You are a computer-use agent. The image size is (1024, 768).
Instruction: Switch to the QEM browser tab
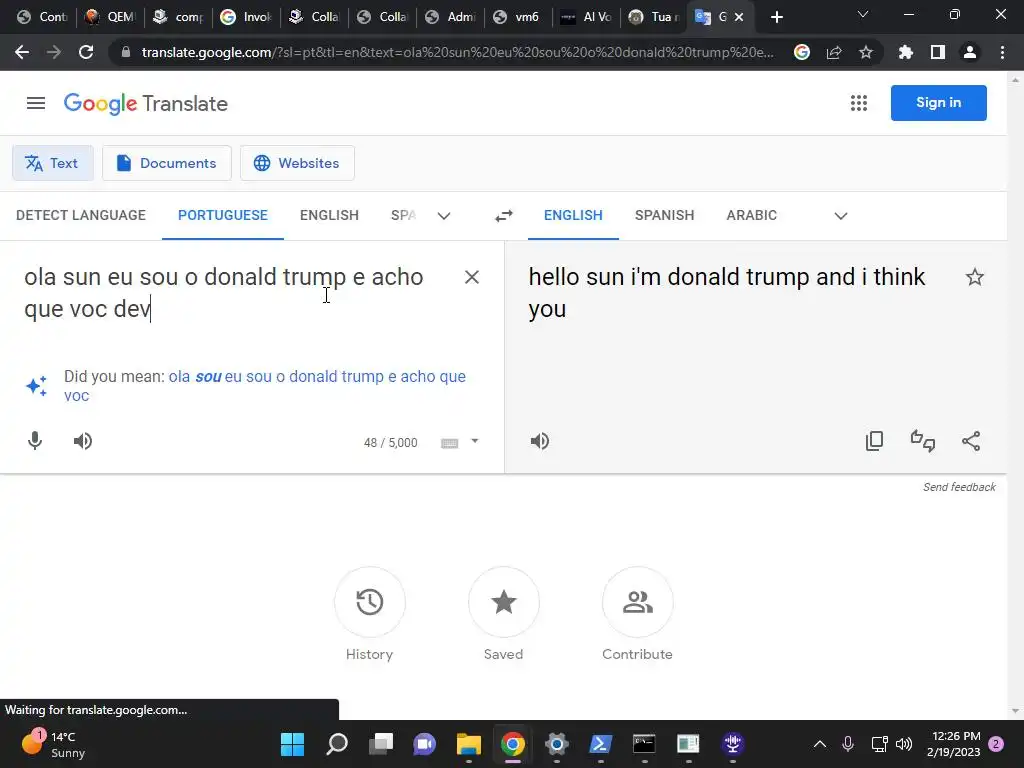[x=110, y=17]
